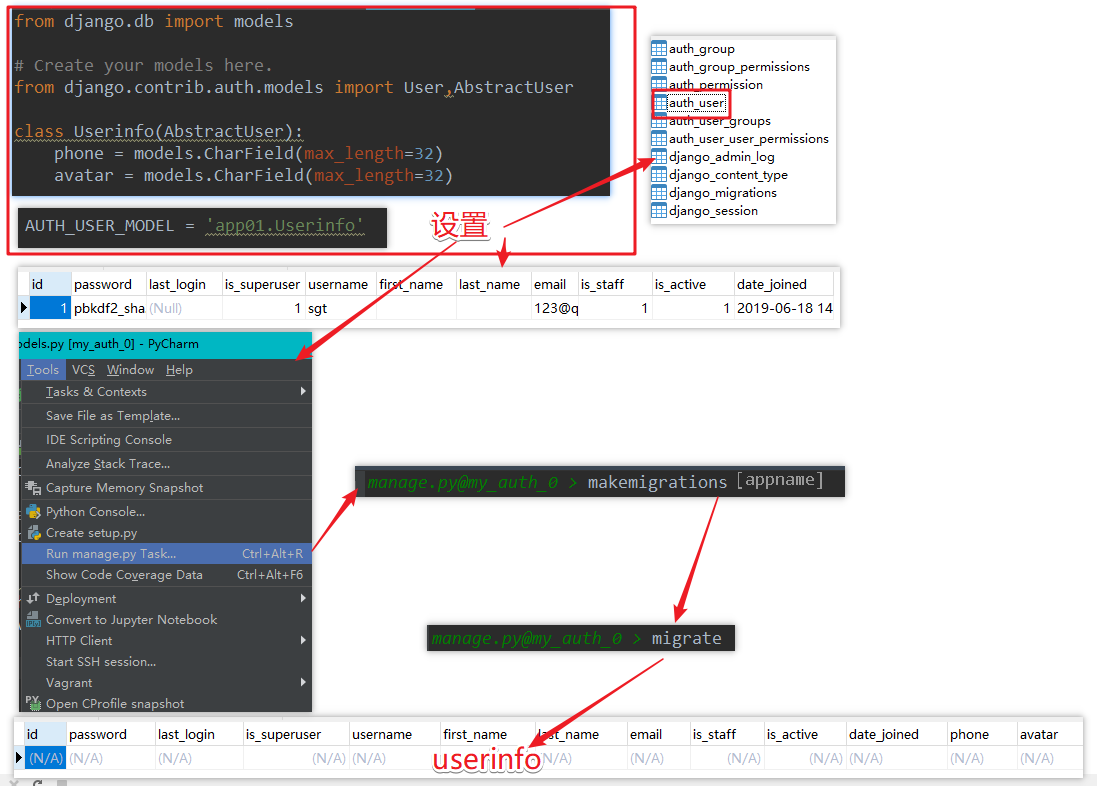
Task: Click the django_content_type table icon
Action: click(x=658, y=175)
